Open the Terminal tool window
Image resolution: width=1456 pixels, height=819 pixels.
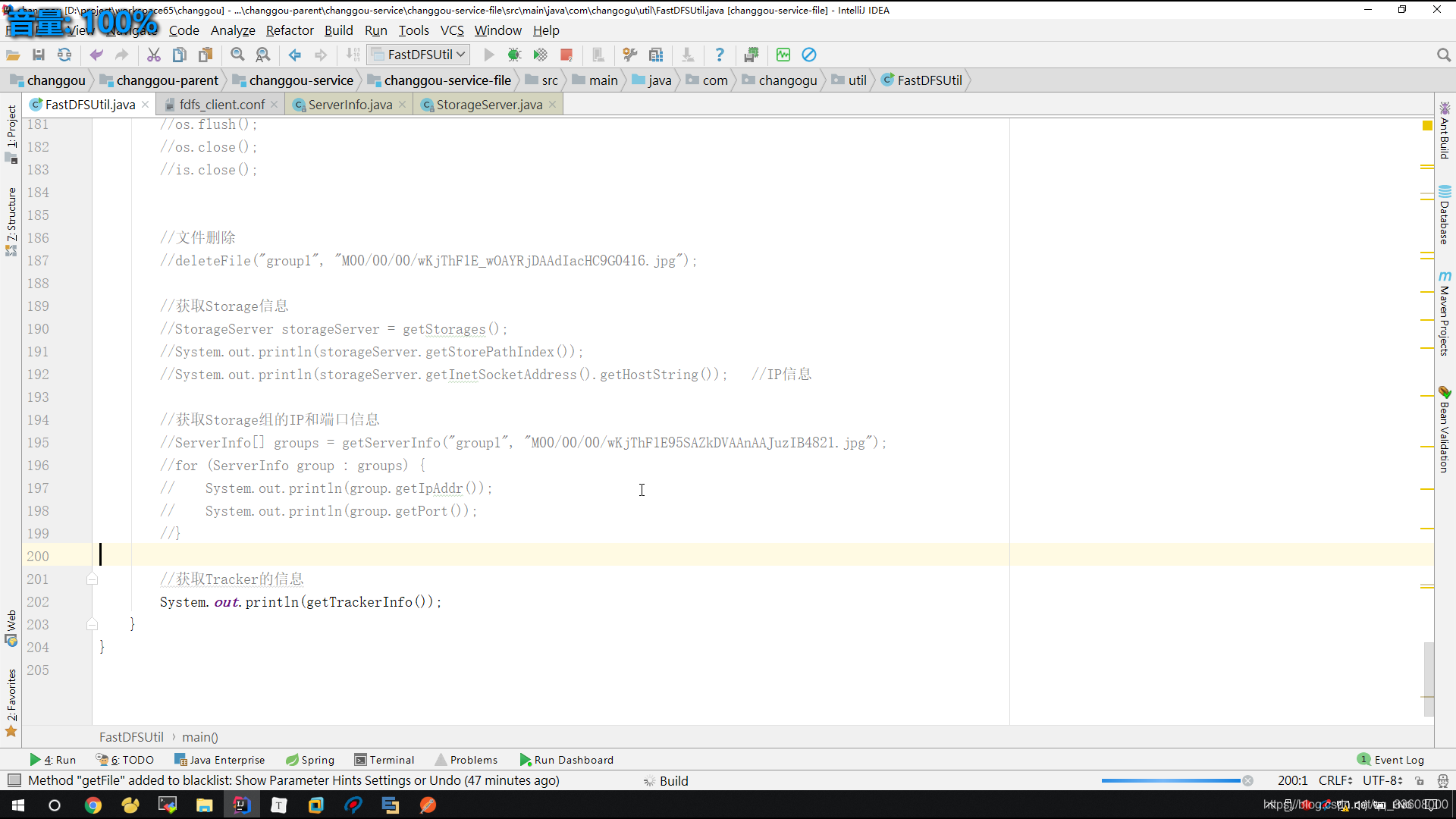(x=384, y=760)
